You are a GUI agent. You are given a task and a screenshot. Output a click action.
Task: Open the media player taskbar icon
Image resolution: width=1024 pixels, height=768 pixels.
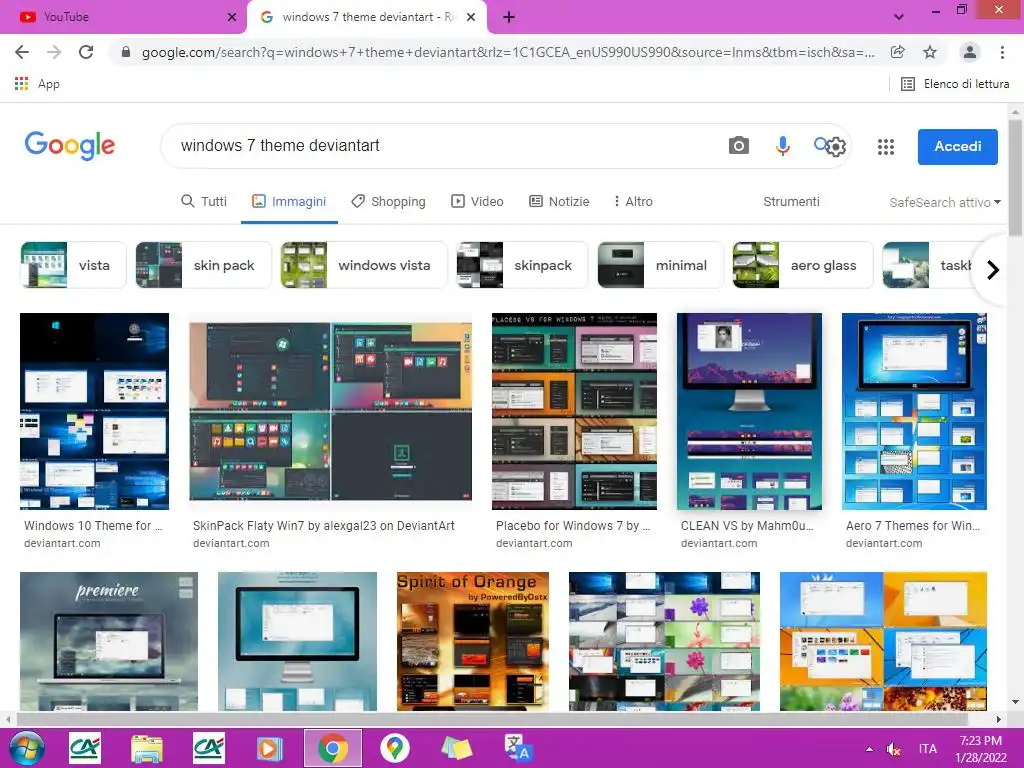pyautogui.click(x=268, y=748)
